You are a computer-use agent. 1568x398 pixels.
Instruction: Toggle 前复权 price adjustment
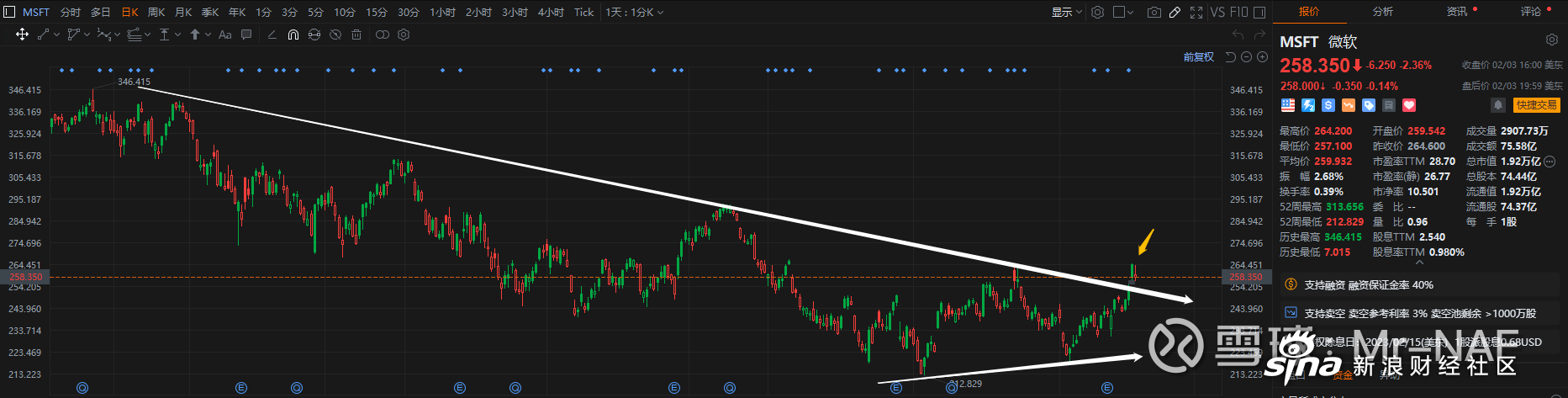tap(1199, 56)
